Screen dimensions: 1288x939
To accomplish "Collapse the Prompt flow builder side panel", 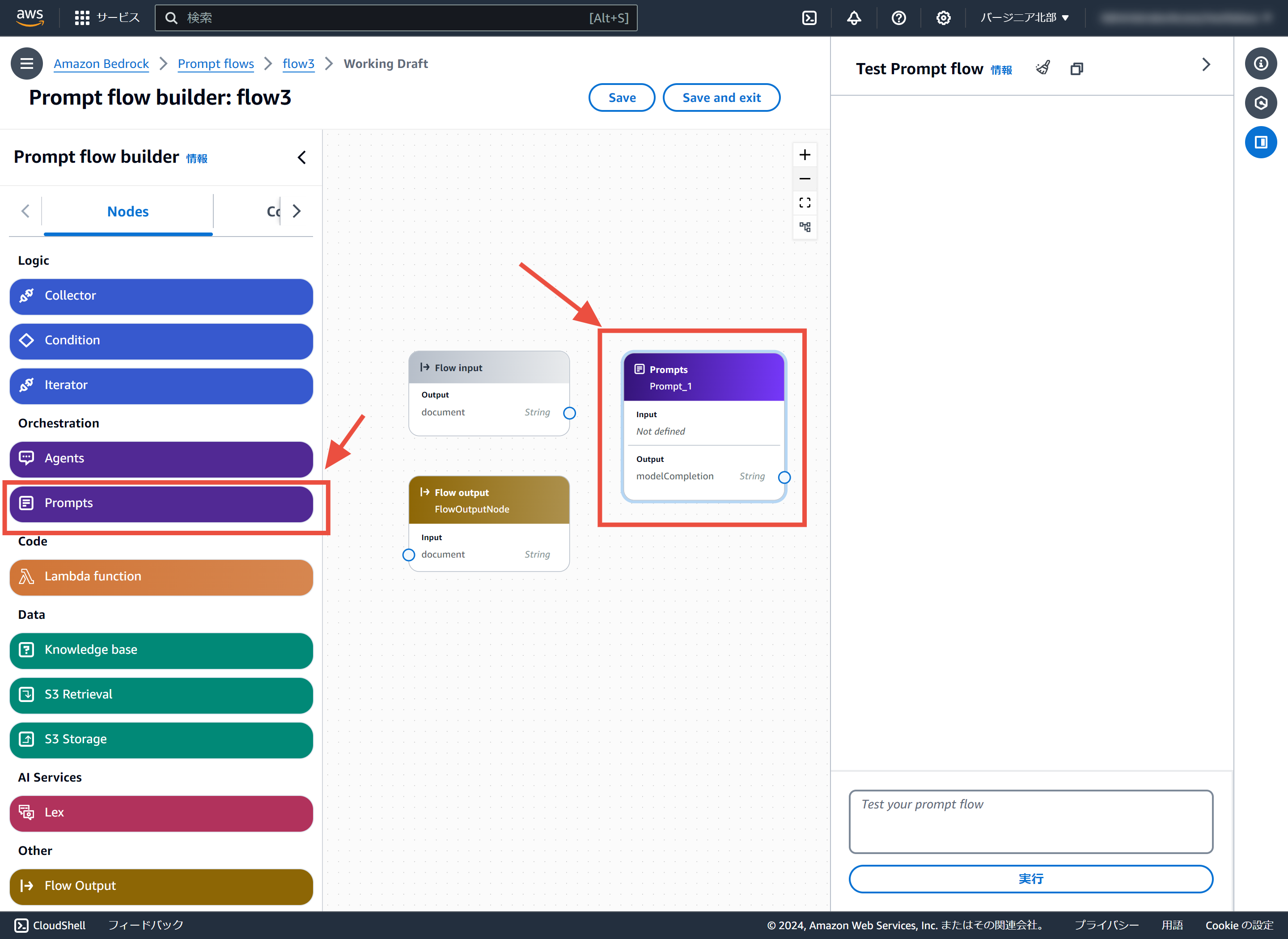I will pyautogui.click(x=302, y=157).
